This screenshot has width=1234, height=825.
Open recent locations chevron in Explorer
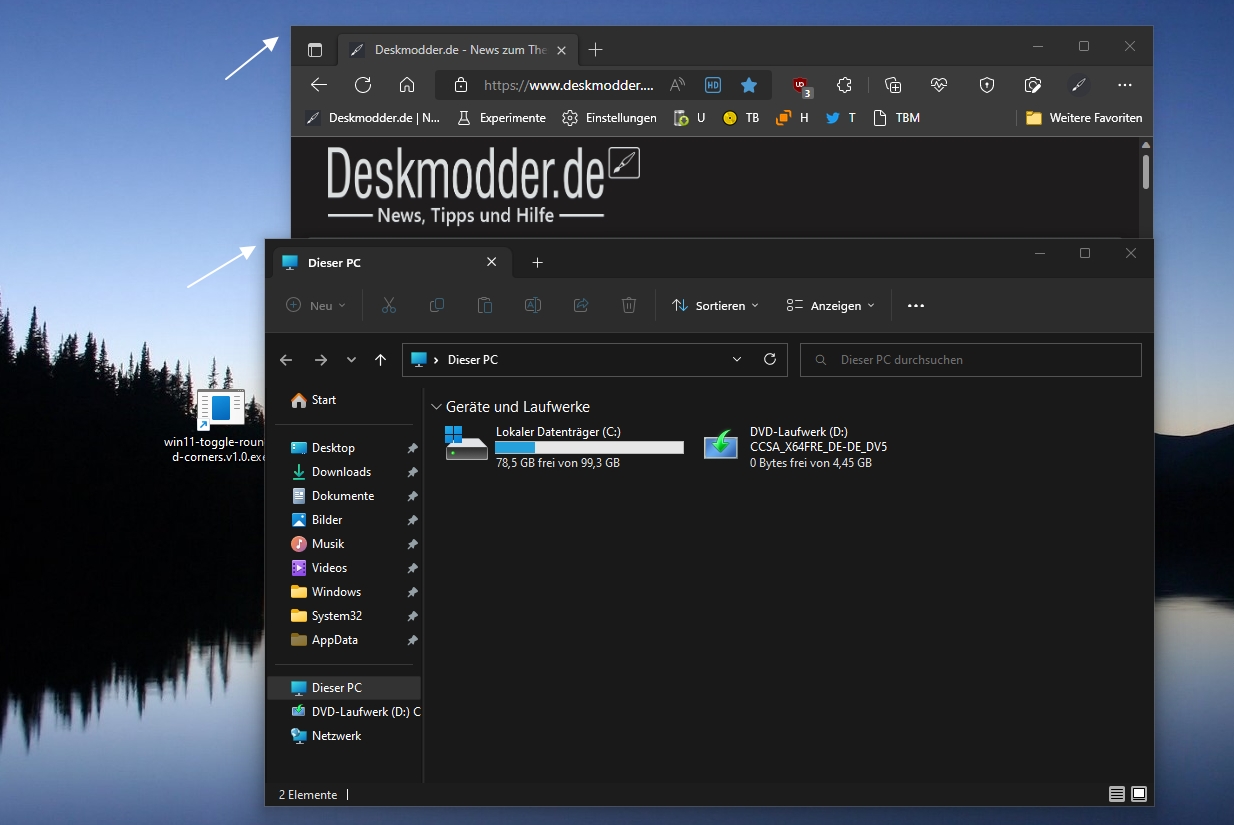pyautogui.click(x=351, y=360)
